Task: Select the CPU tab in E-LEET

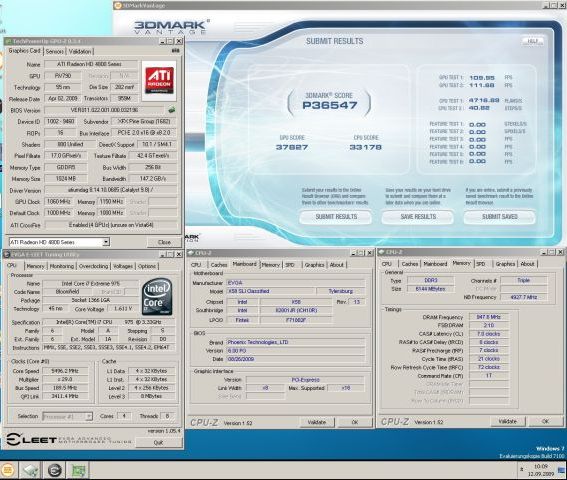Action: point(12,265)
